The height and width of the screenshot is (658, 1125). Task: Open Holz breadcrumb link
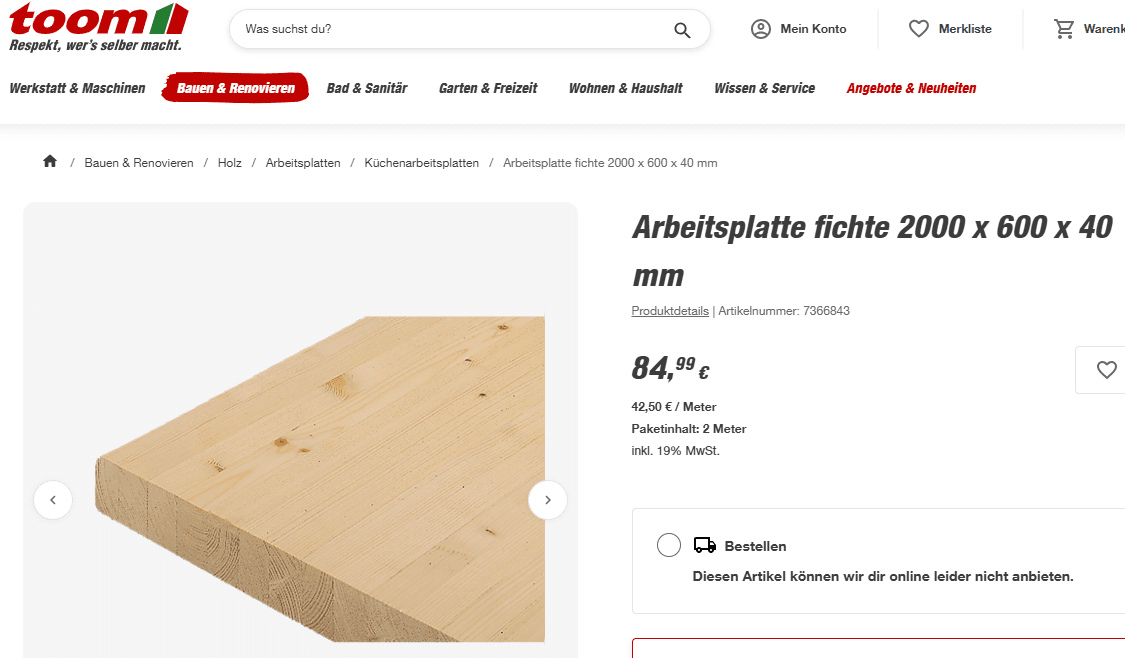coord(230,163)
